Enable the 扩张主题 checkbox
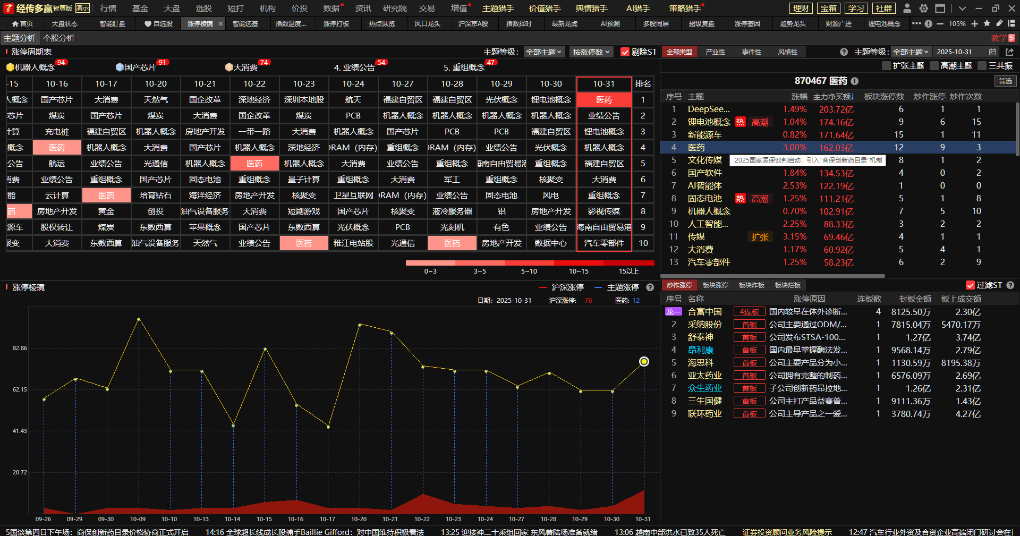1020x536 pixels. 886,65
